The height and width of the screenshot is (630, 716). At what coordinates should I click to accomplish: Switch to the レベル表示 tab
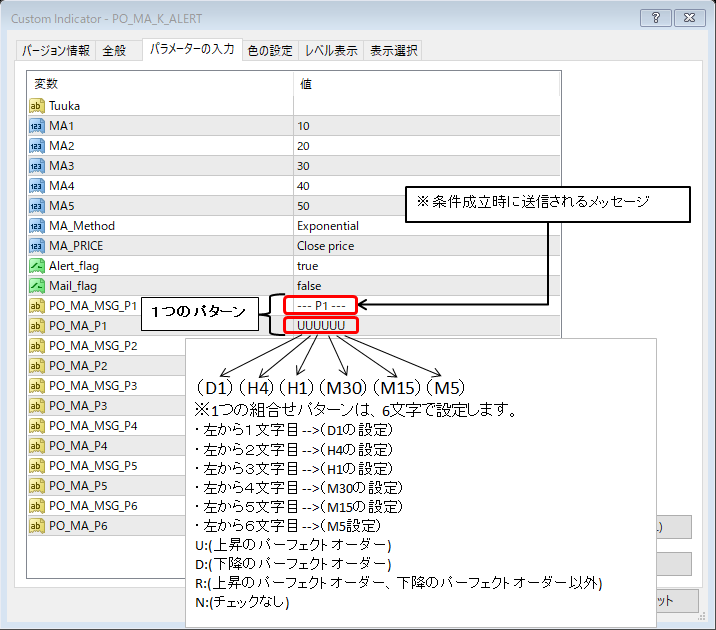[x=331, y=51]
